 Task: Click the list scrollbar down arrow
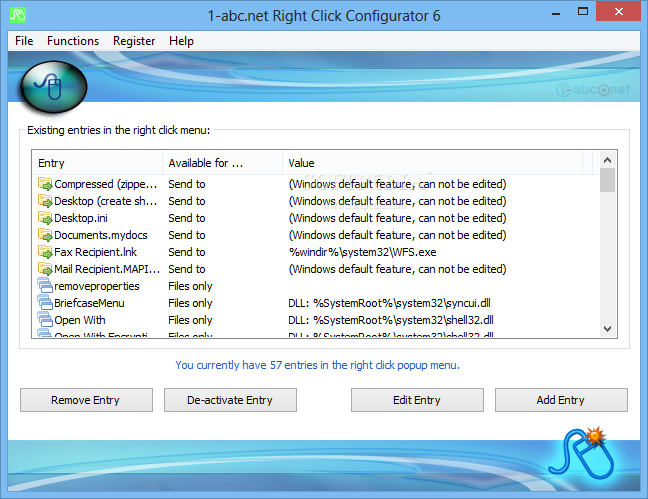tap(607, 329)
